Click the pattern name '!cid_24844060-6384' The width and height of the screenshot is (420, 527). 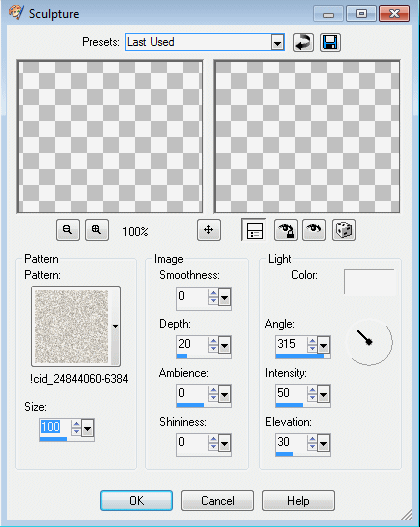coord(79,379)
